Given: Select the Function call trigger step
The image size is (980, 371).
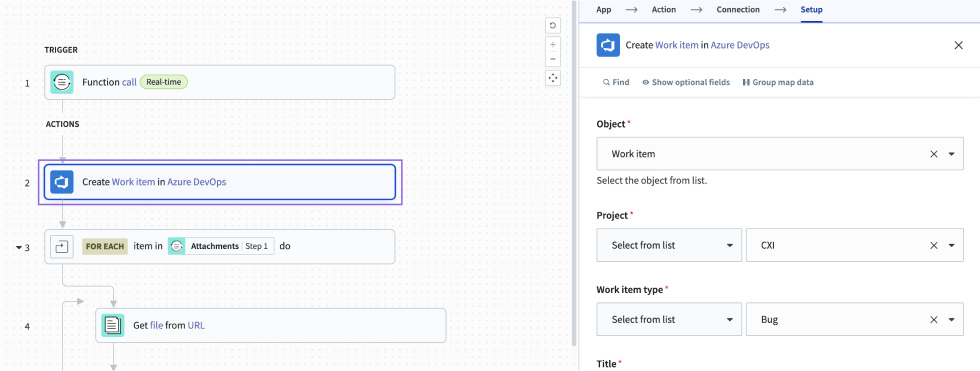Looking at the screenshot, I should (x=219, y=82).
